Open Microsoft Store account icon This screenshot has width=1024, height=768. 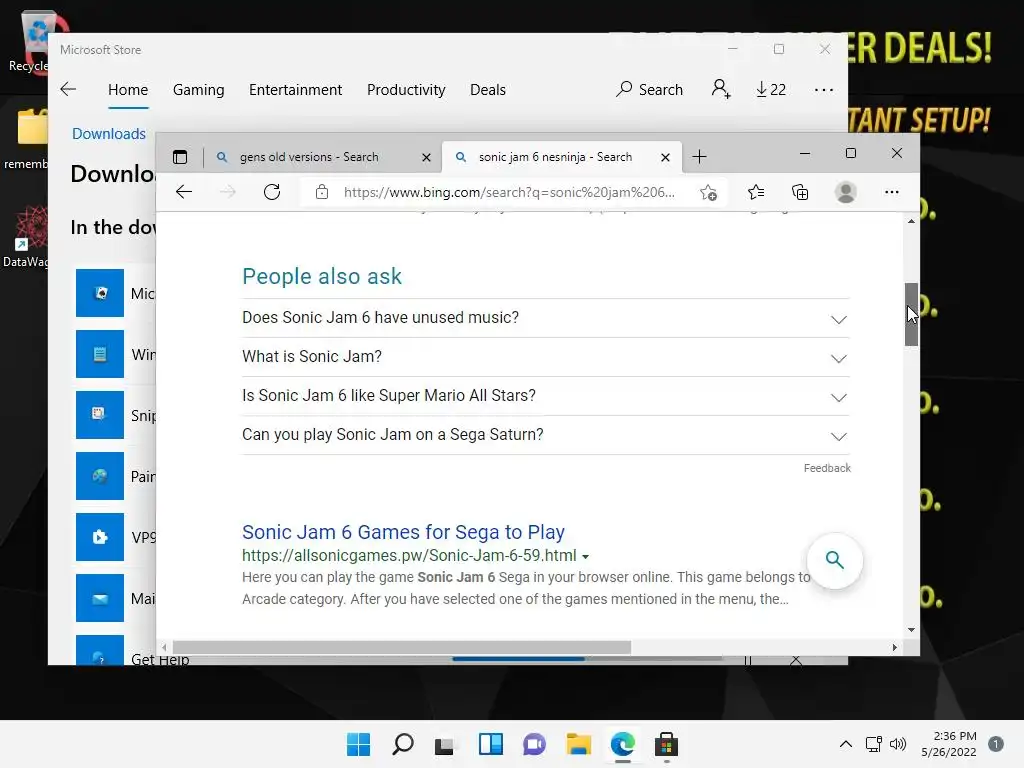(x=721, y=89)
